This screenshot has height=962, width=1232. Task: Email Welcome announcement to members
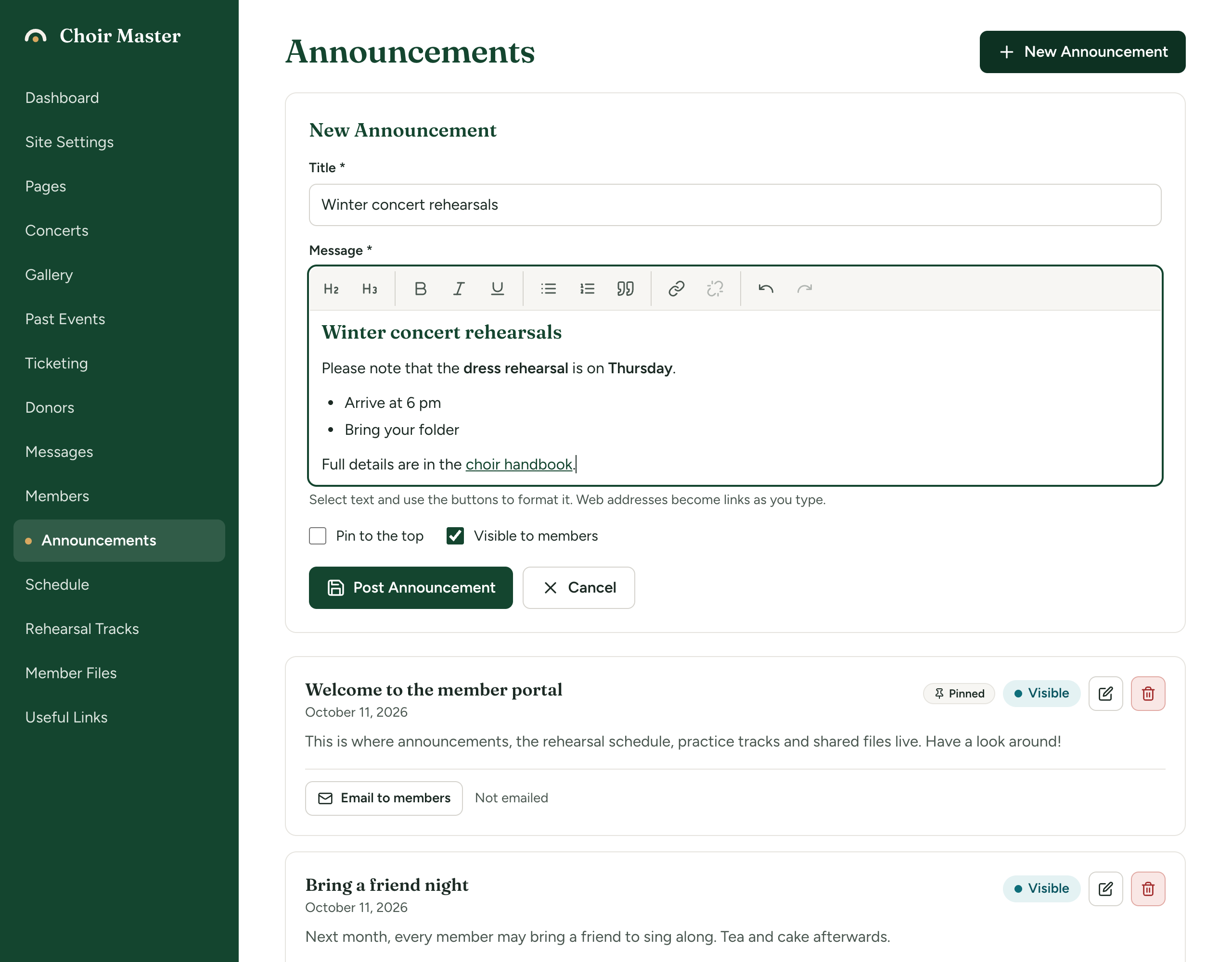384,798
